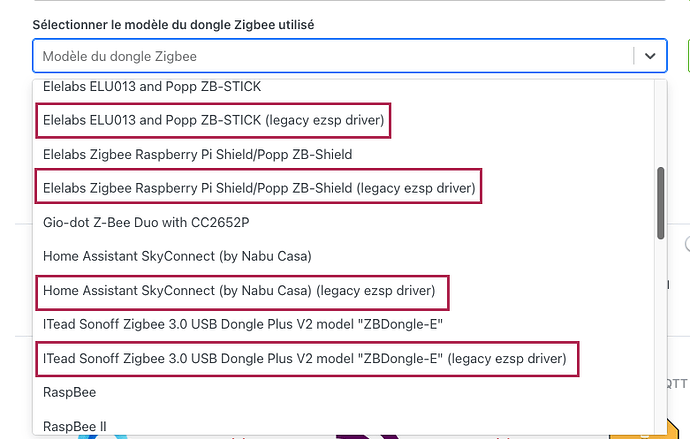
Task: Select Elelabs Raspberry Pi Shield legacy ezsp driver
Action: point(258,186)
